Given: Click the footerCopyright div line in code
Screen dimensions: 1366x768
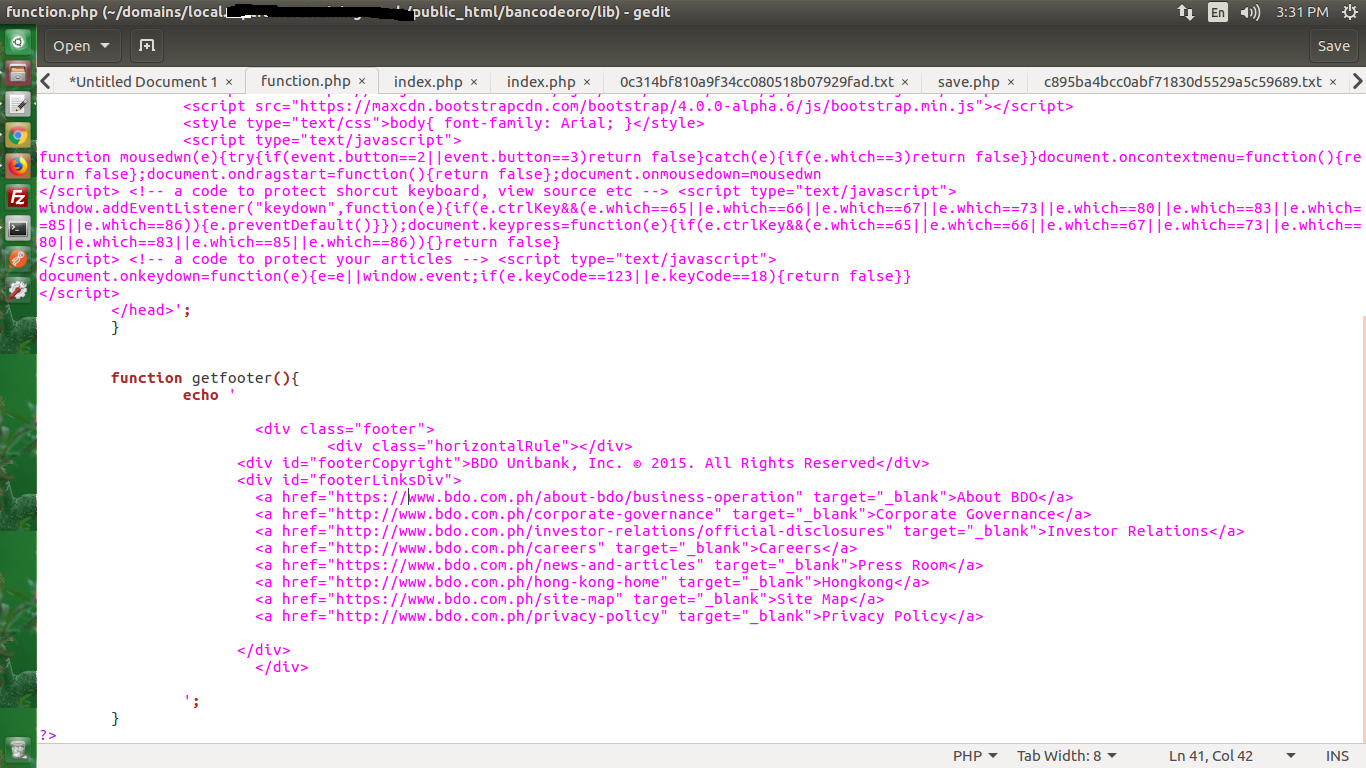Looking at the screenshot, I should coord(583,463).
